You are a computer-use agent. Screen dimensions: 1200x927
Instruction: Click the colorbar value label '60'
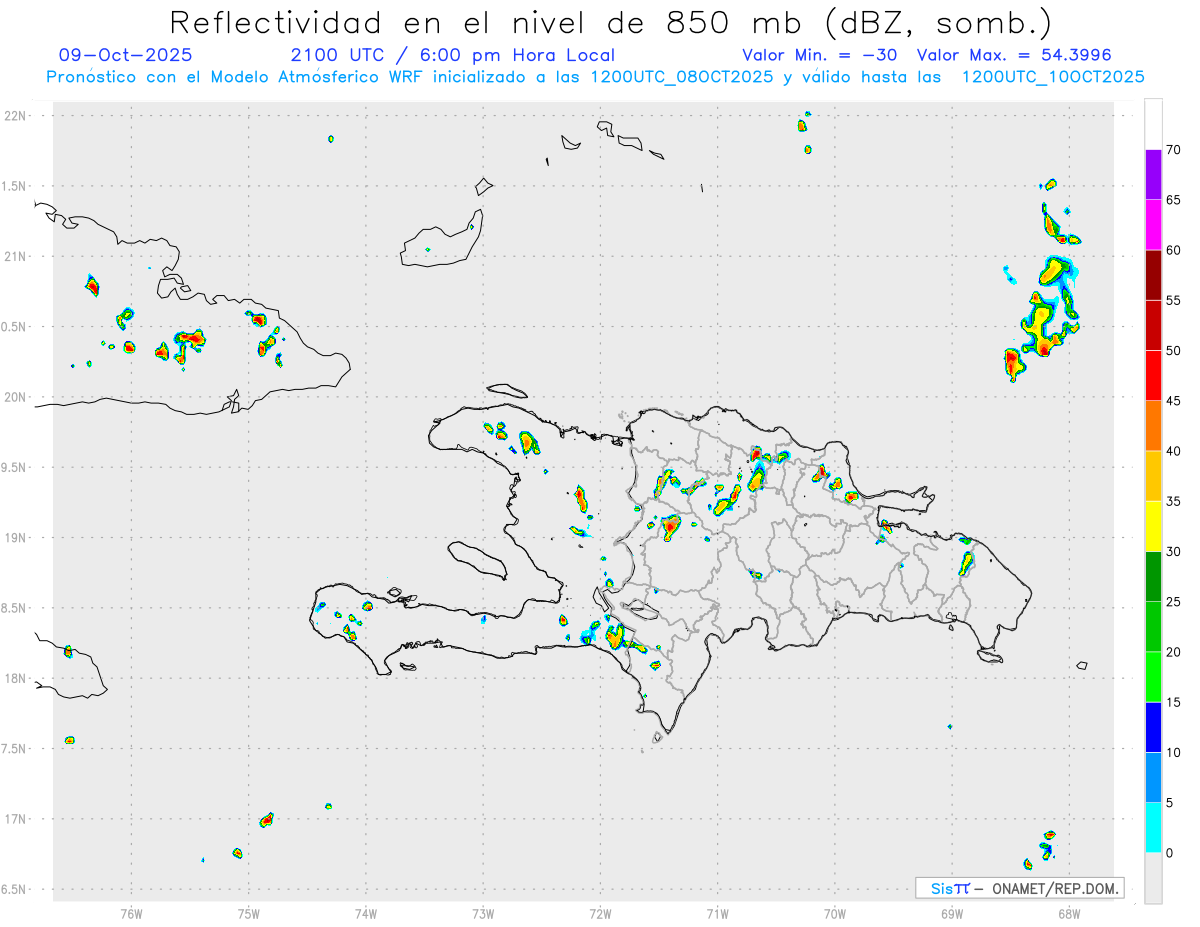tap(1173, 250)
